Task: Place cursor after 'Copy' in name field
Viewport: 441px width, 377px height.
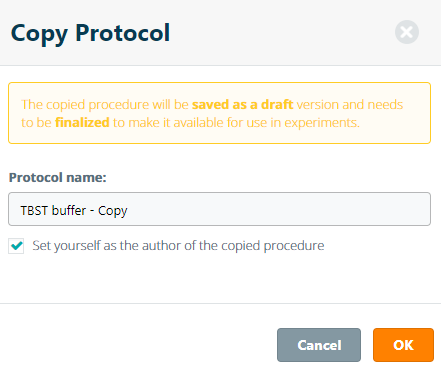Action: coord(128,211)
